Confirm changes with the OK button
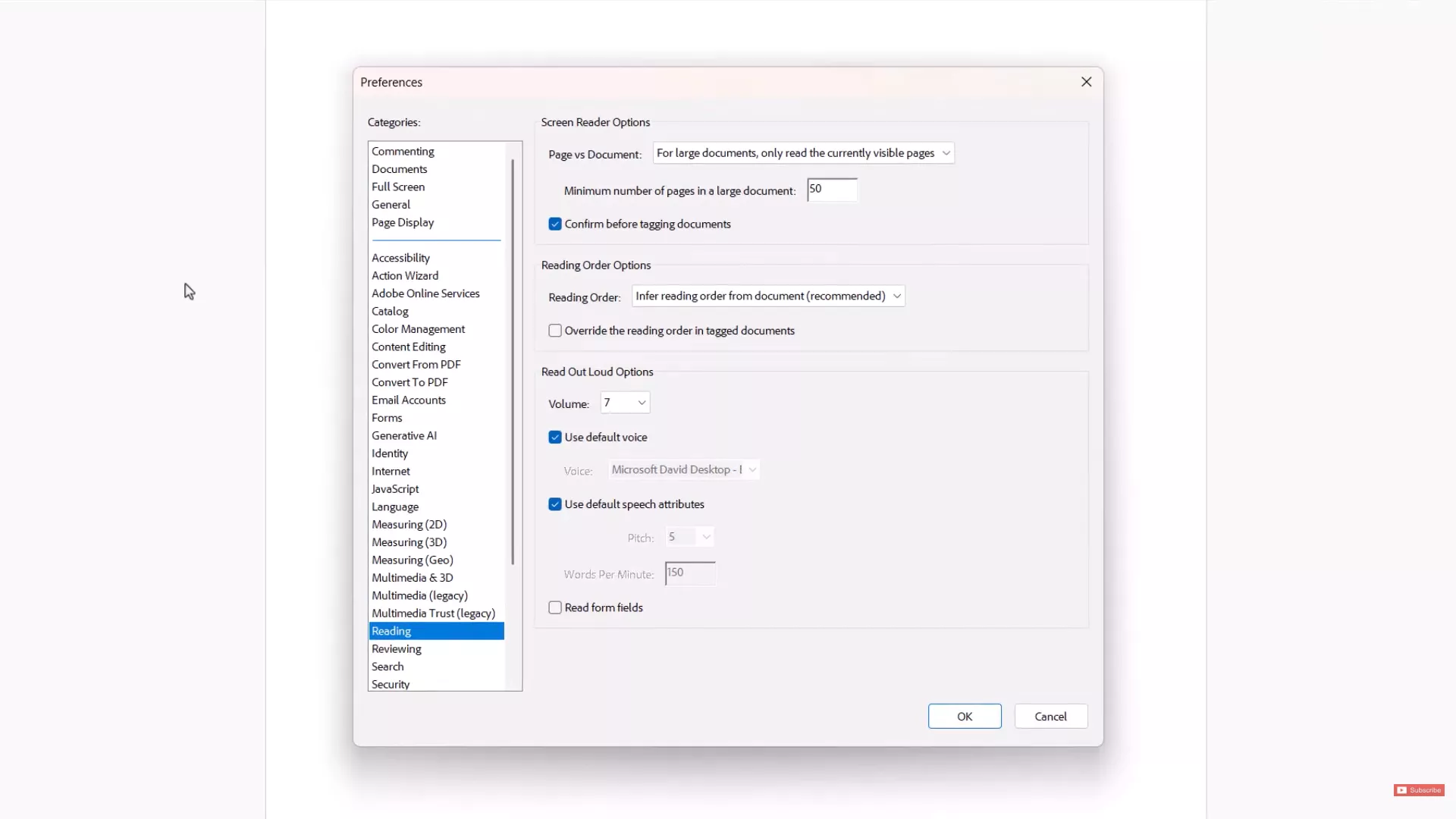The height and width of the screenshot is (819, 1456). tap(964, 716)
